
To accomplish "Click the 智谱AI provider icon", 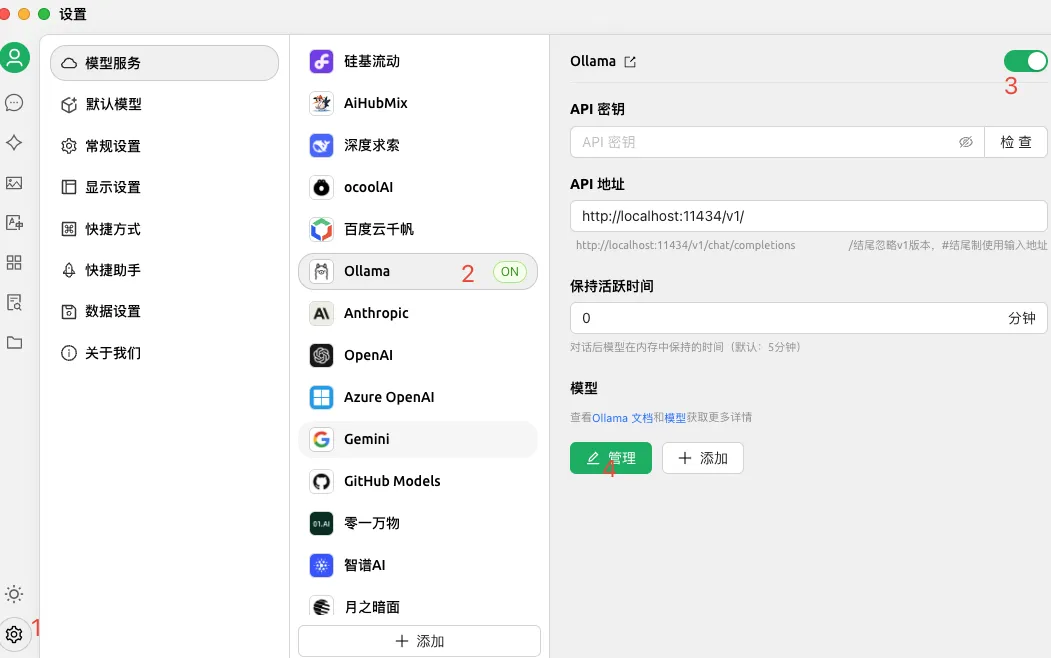I will tap(322, 566).
